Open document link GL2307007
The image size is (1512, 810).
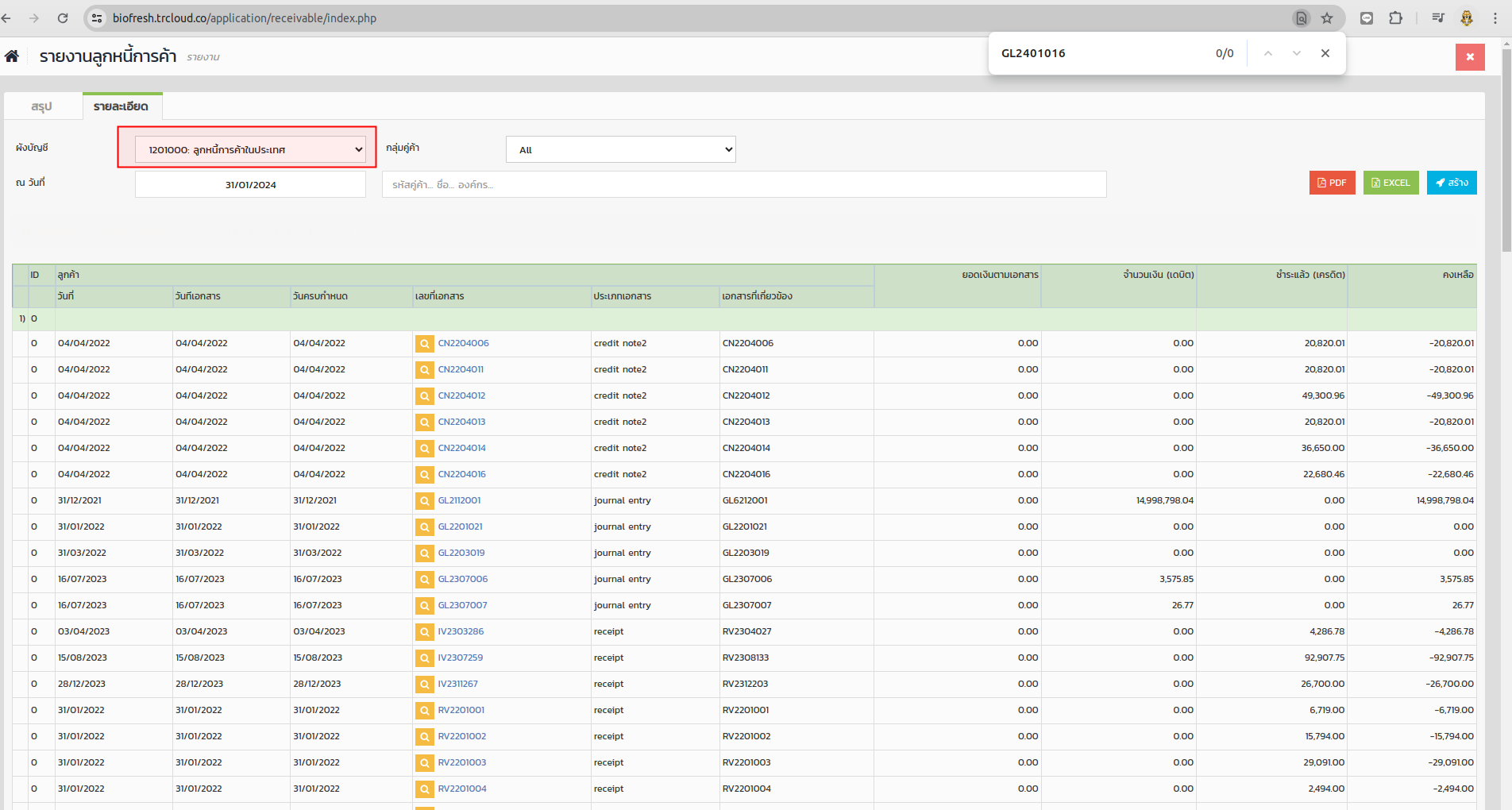(x=462, y=605)
